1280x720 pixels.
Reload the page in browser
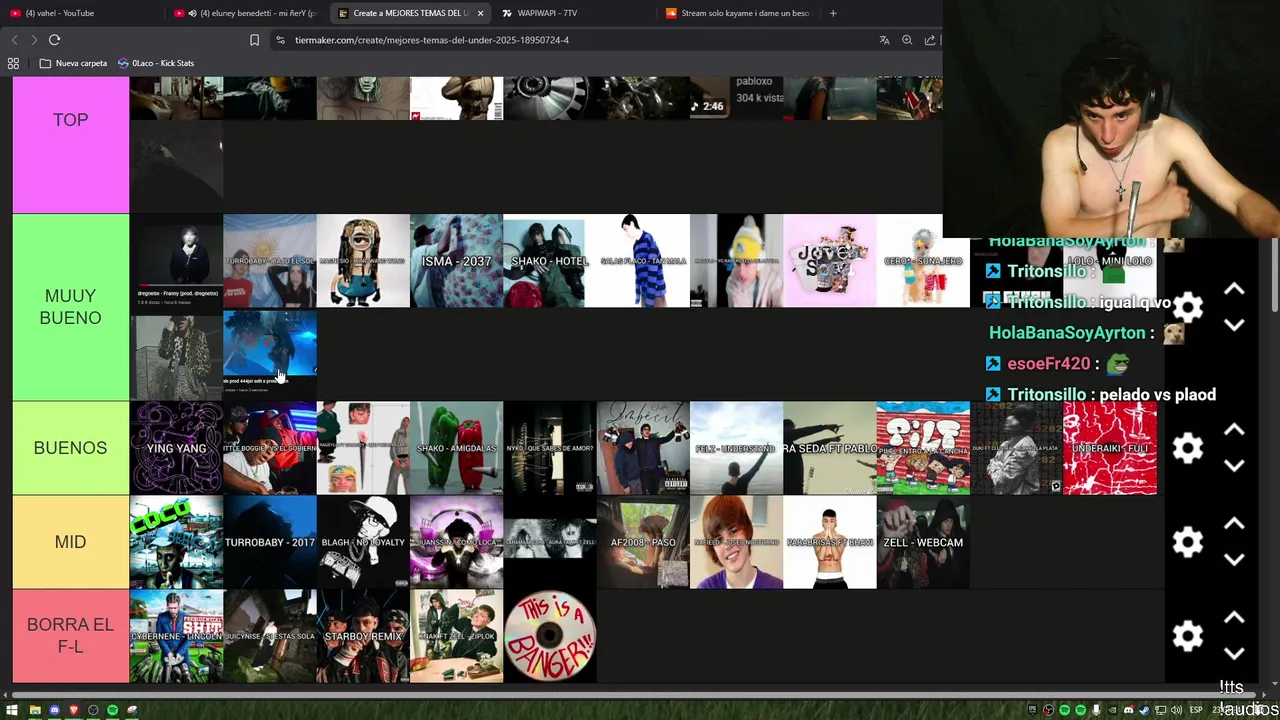[54, 40]
